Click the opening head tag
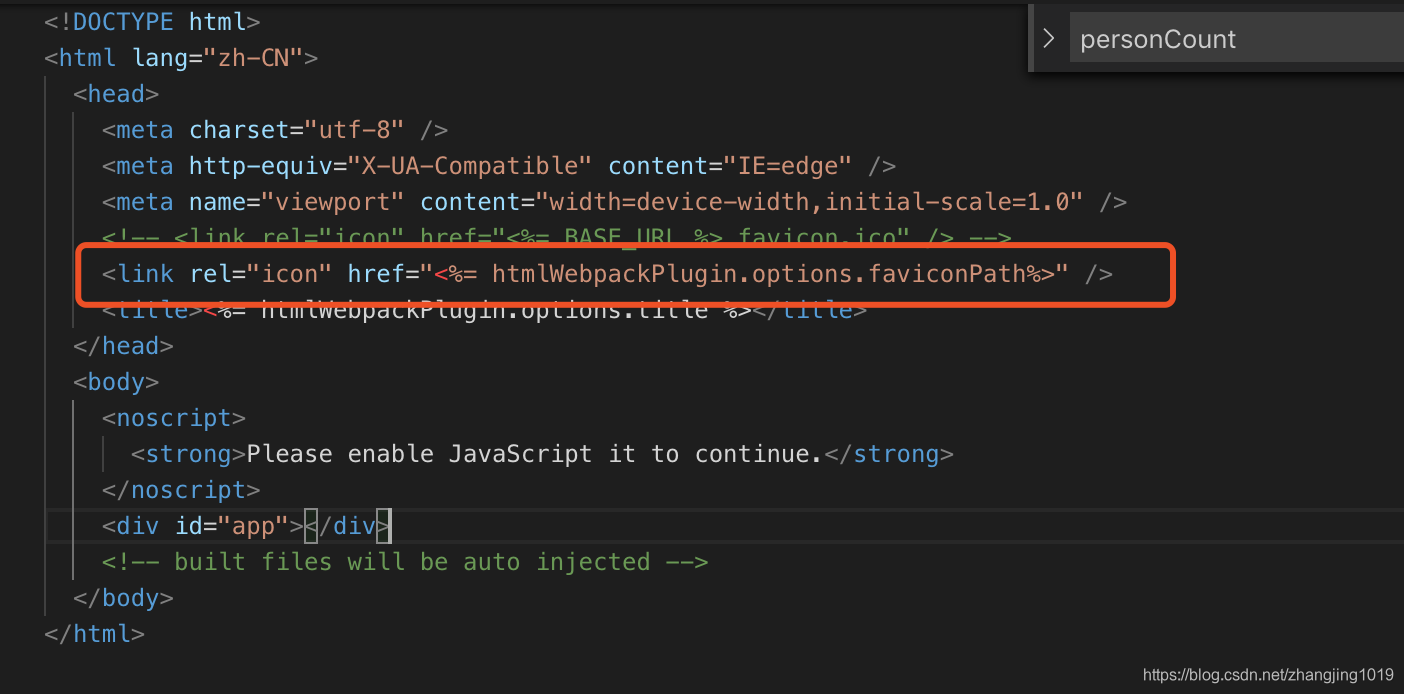The width and height of the screenshot is (1404, 694). 116,93
